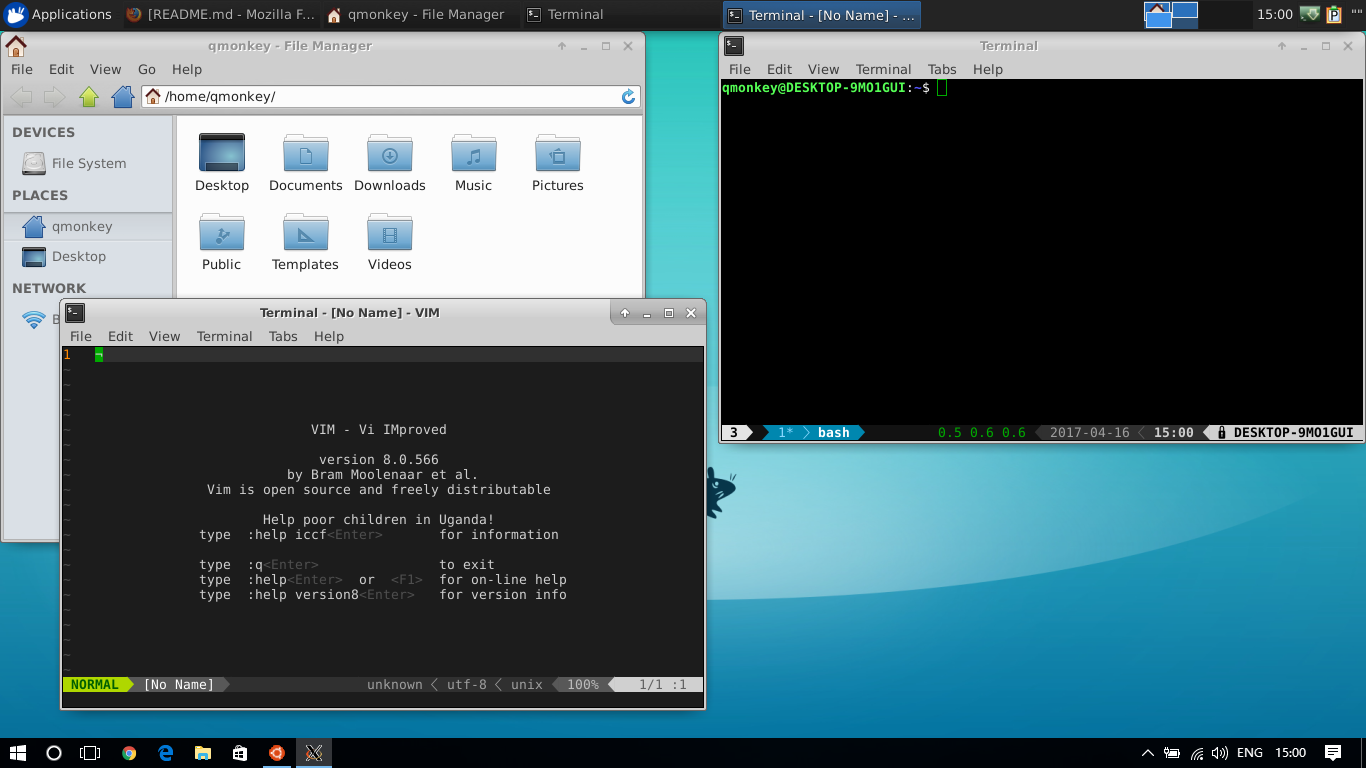Open File menu in VIM terminal window
Screen dimensions: 1366x768
coord(81,336)
